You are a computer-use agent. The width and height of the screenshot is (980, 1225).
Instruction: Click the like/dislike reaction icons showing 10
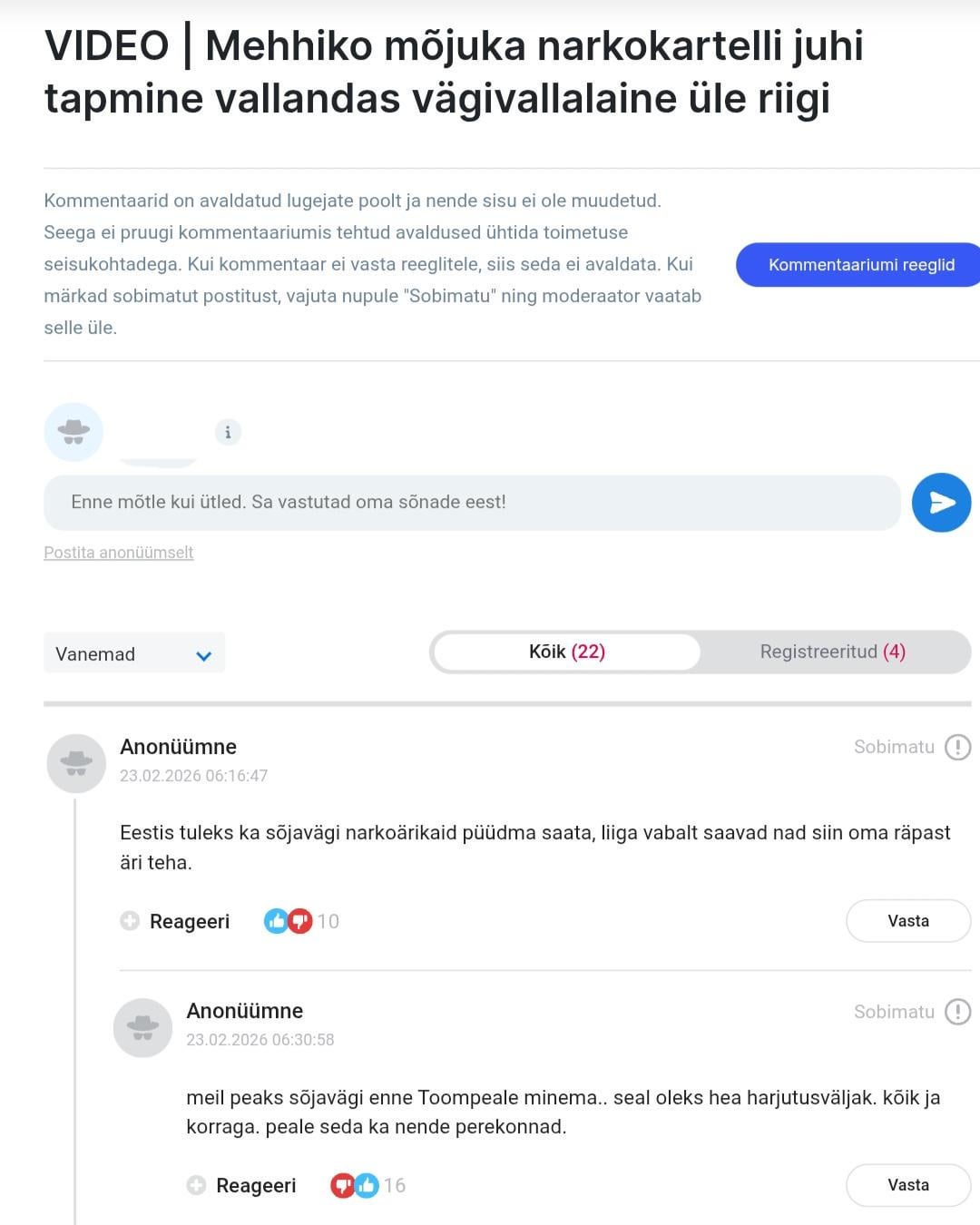pos(288,921)
